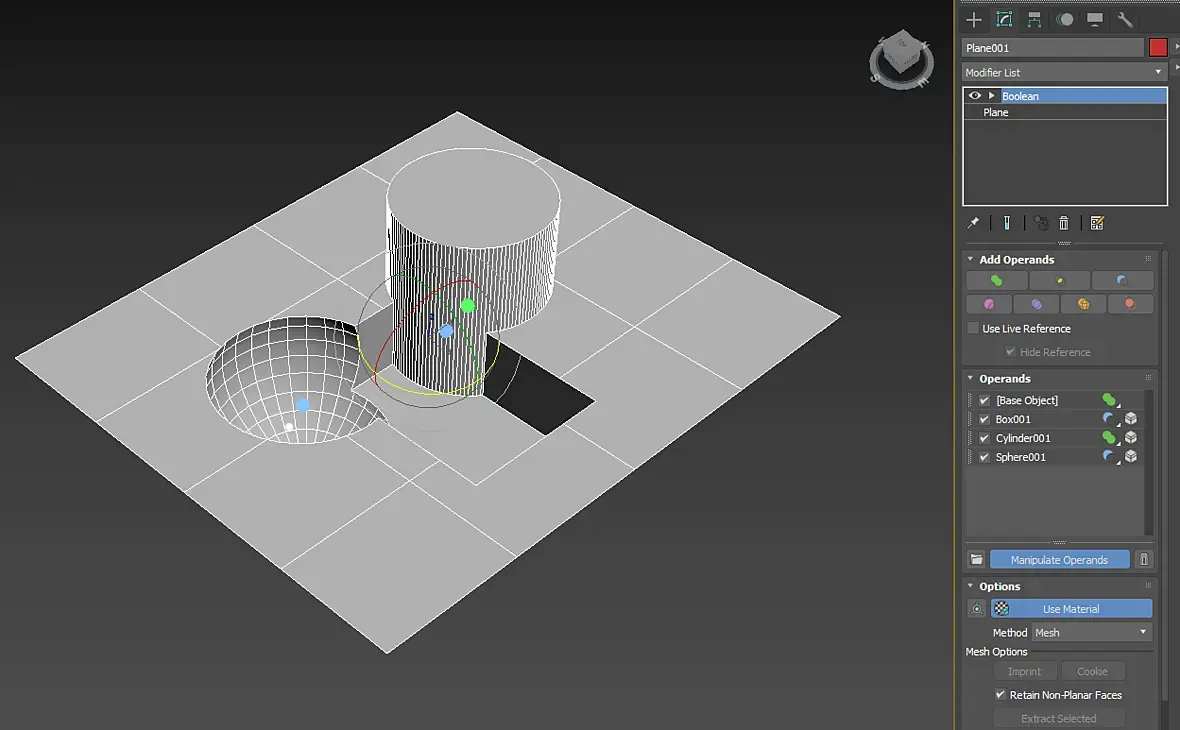Toggle Show End Result test-tube icon
1180x730 pixels.
coord(1006,223)
